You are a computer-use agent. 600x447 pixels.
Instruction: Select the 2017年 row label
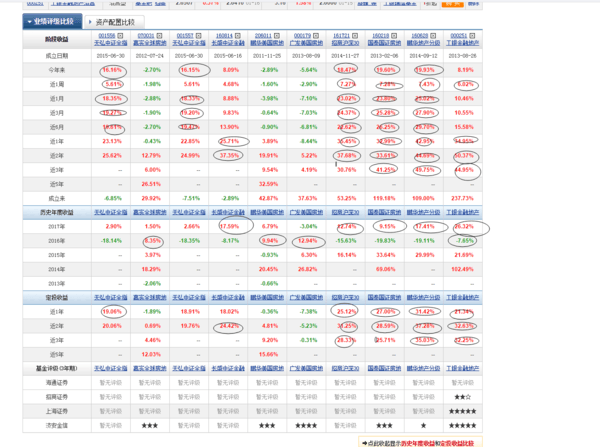(x=57, y=227)
